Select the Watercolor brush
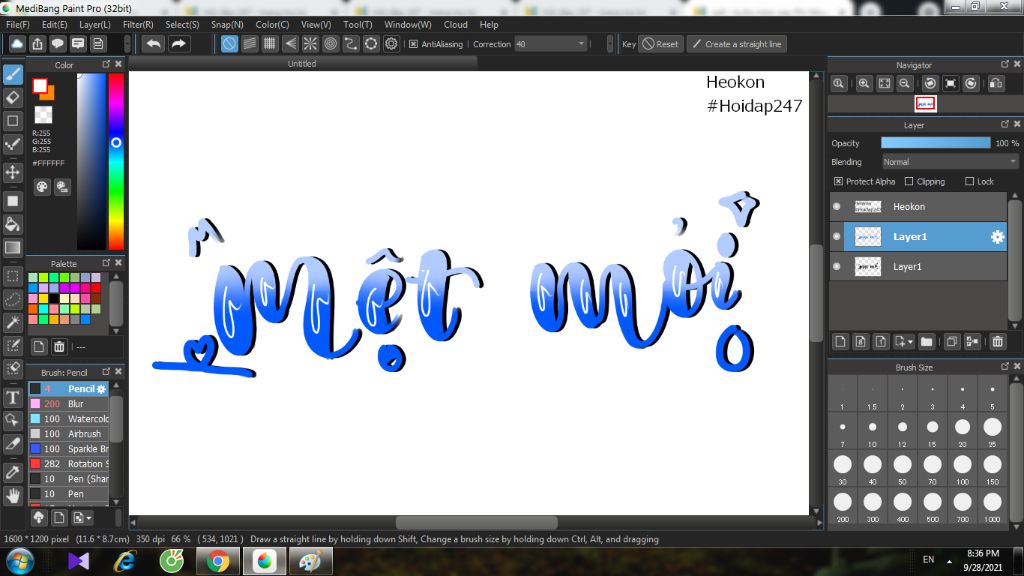Screen dimensions: 1024x576 69,419
